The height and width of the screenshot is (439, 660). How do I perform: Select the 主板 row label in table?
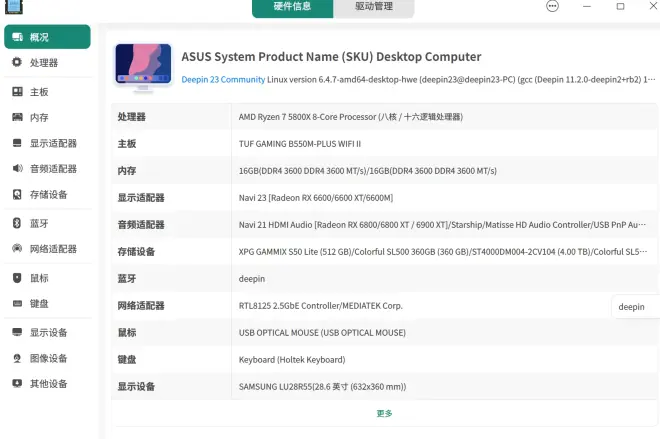127,144
